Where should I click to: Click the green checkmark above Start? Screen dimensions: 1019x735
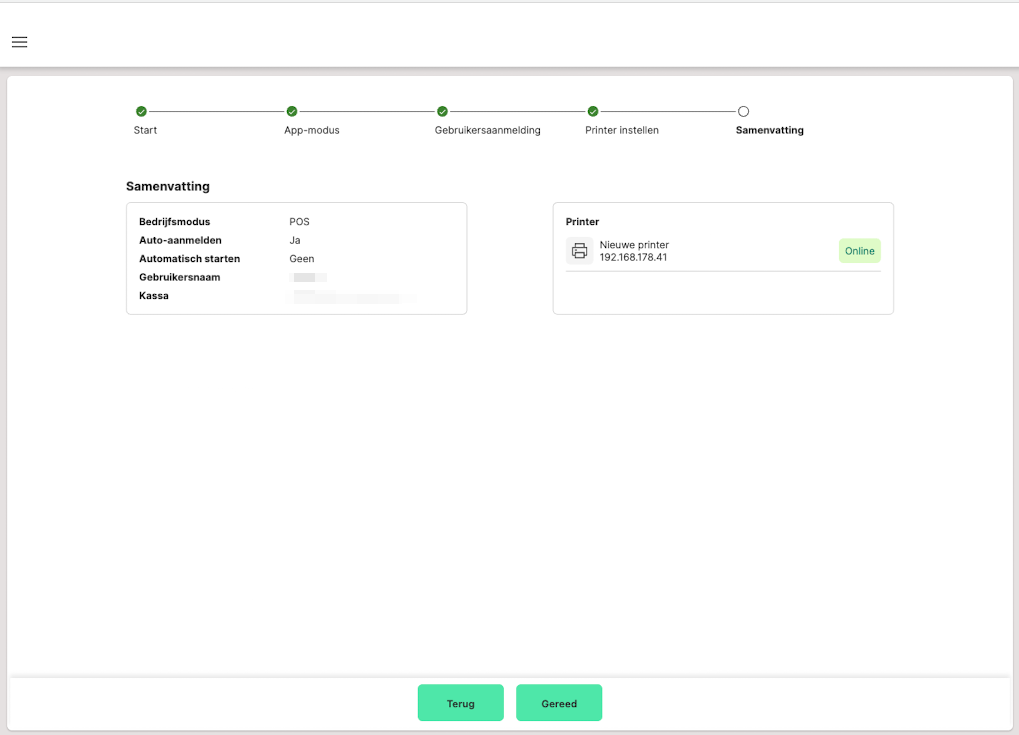pos(141,112)
